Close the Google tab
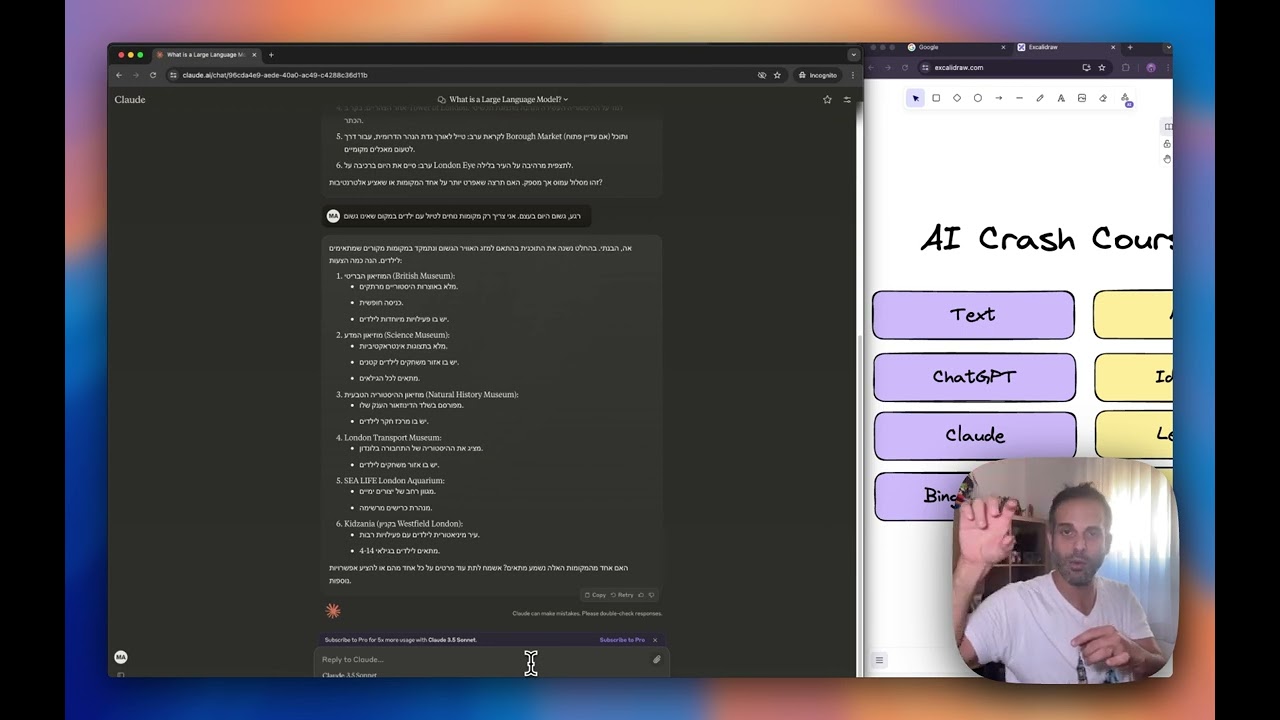Viewport: 1280px width, 720px height. pyautogui.click(x=1003, y=47)
